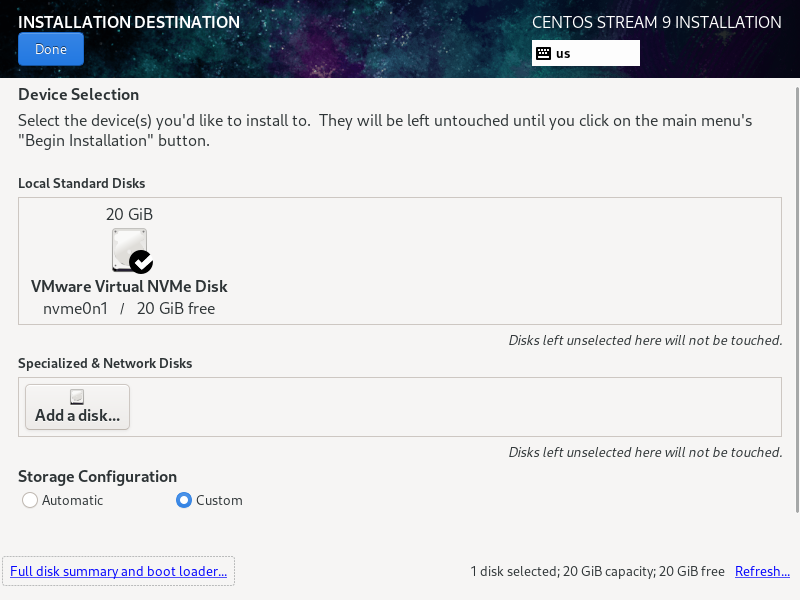Click the keyboard icon in layout indicator
The image size is (800, 600).
[544, 53]
